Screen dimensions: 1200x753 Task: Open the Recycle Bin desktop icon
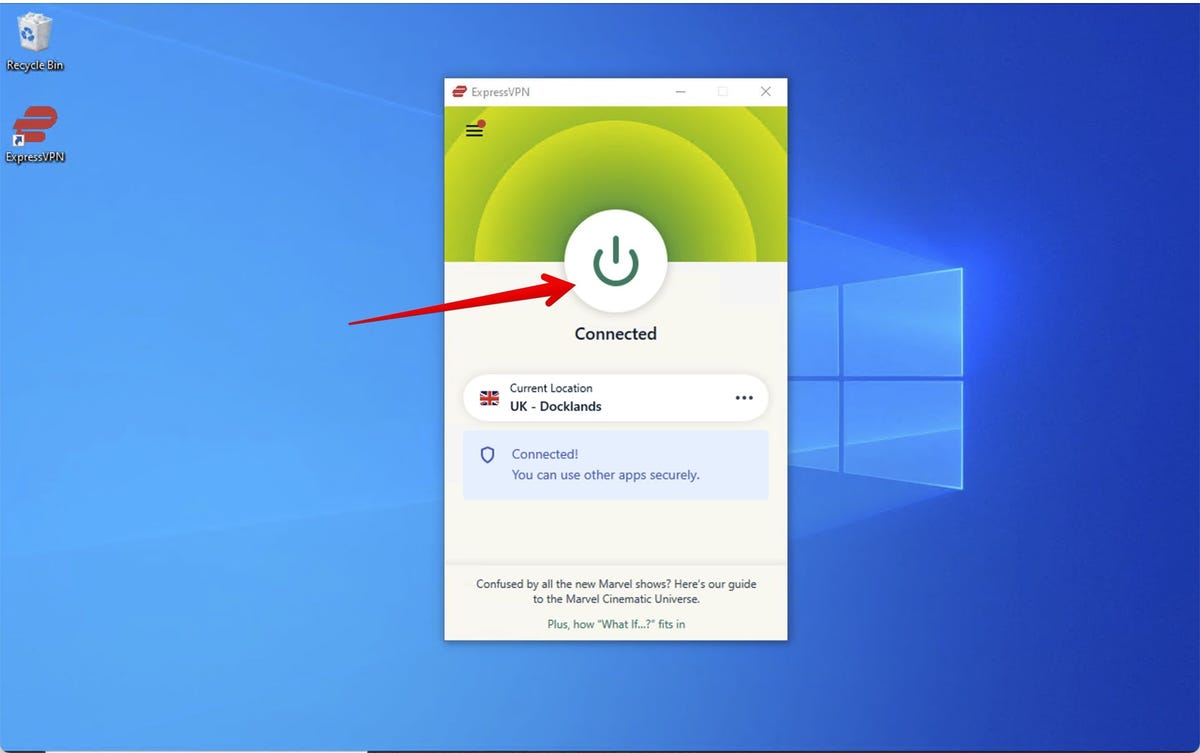[x=35, y=42]
